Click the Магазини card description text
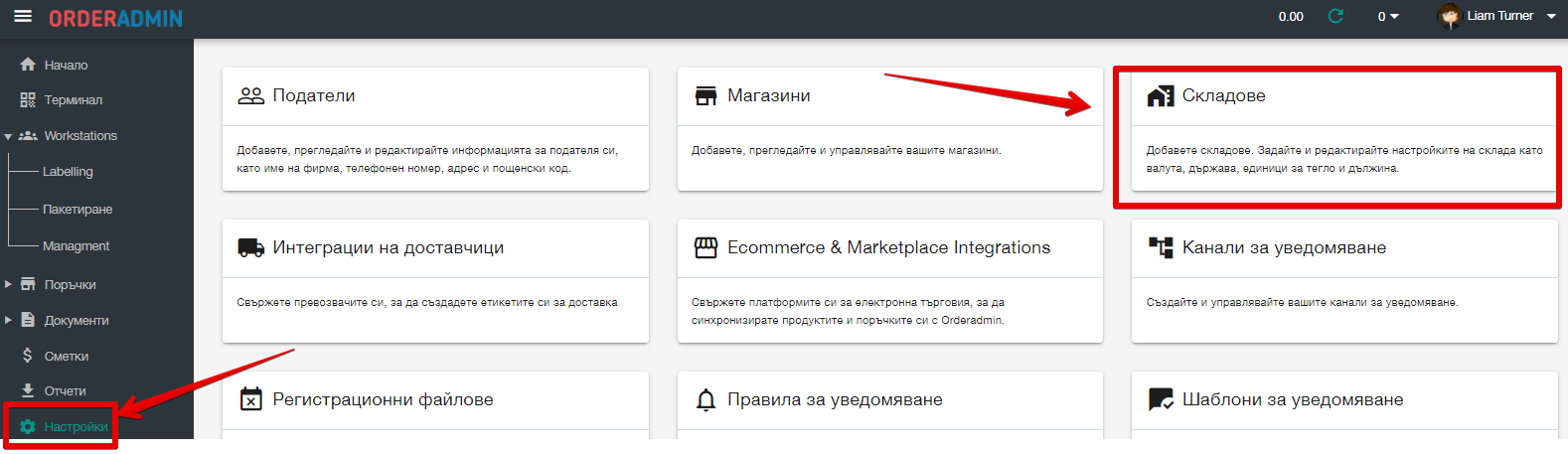 click(847, 150)
